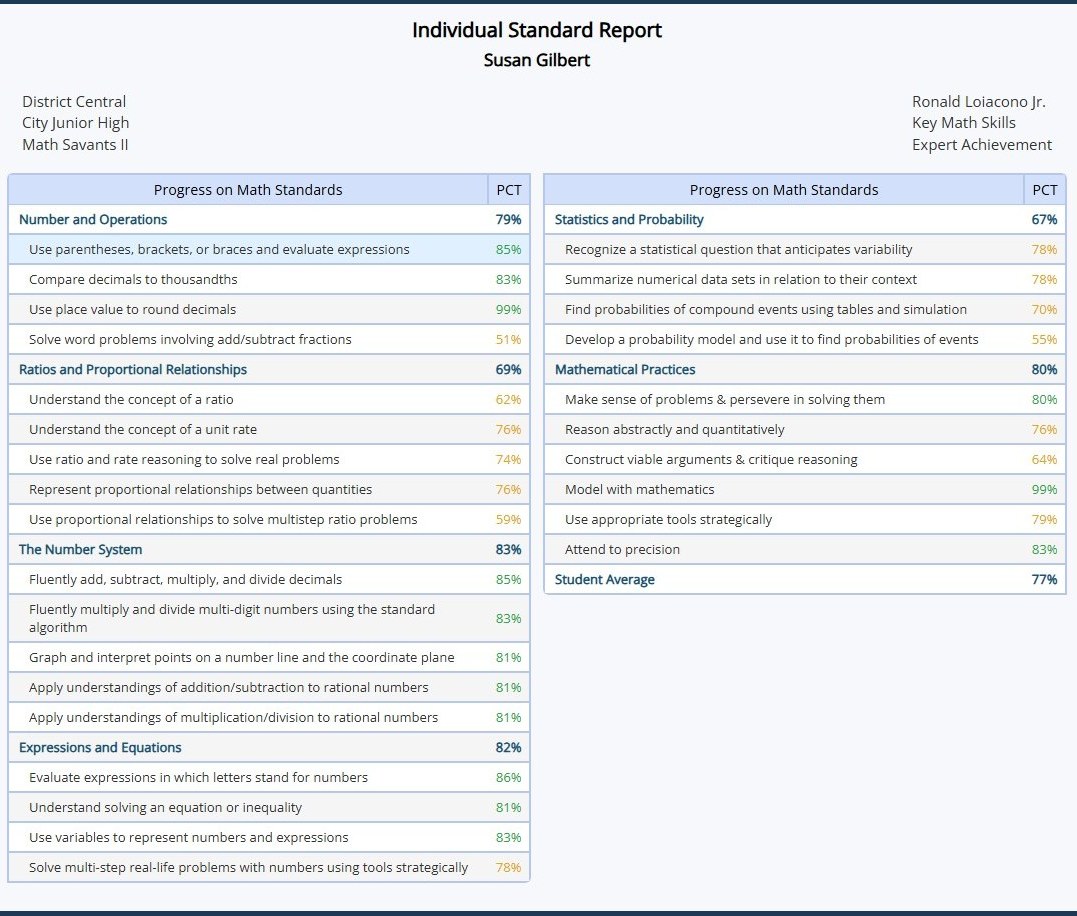Click the 99% score for Model with mathematics
The width and height of the screenshot is (1077, 916).
point(1044,490)
